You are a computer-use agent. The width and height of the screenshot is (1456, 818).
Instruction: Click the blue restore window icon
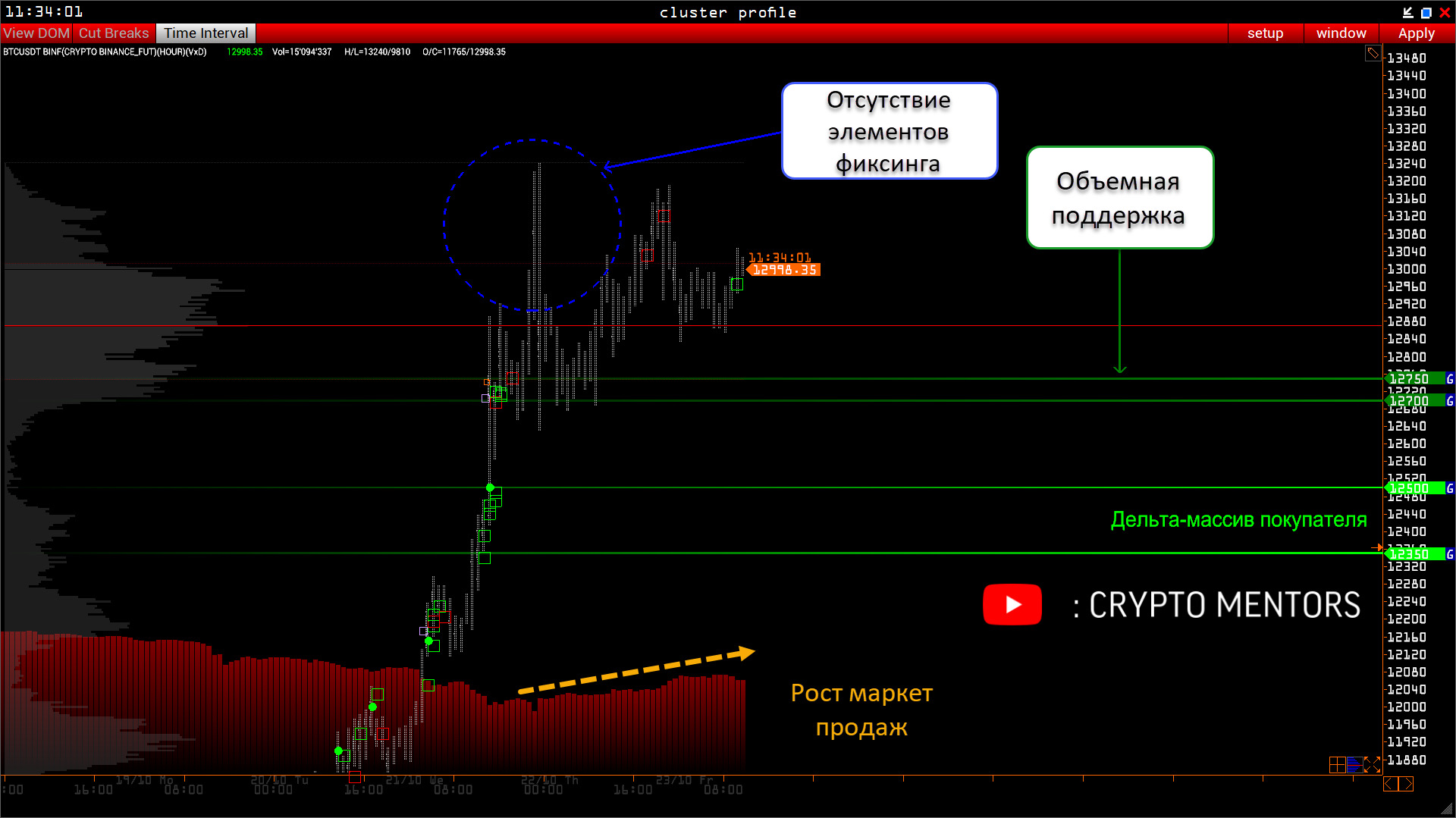(1426, 12)
